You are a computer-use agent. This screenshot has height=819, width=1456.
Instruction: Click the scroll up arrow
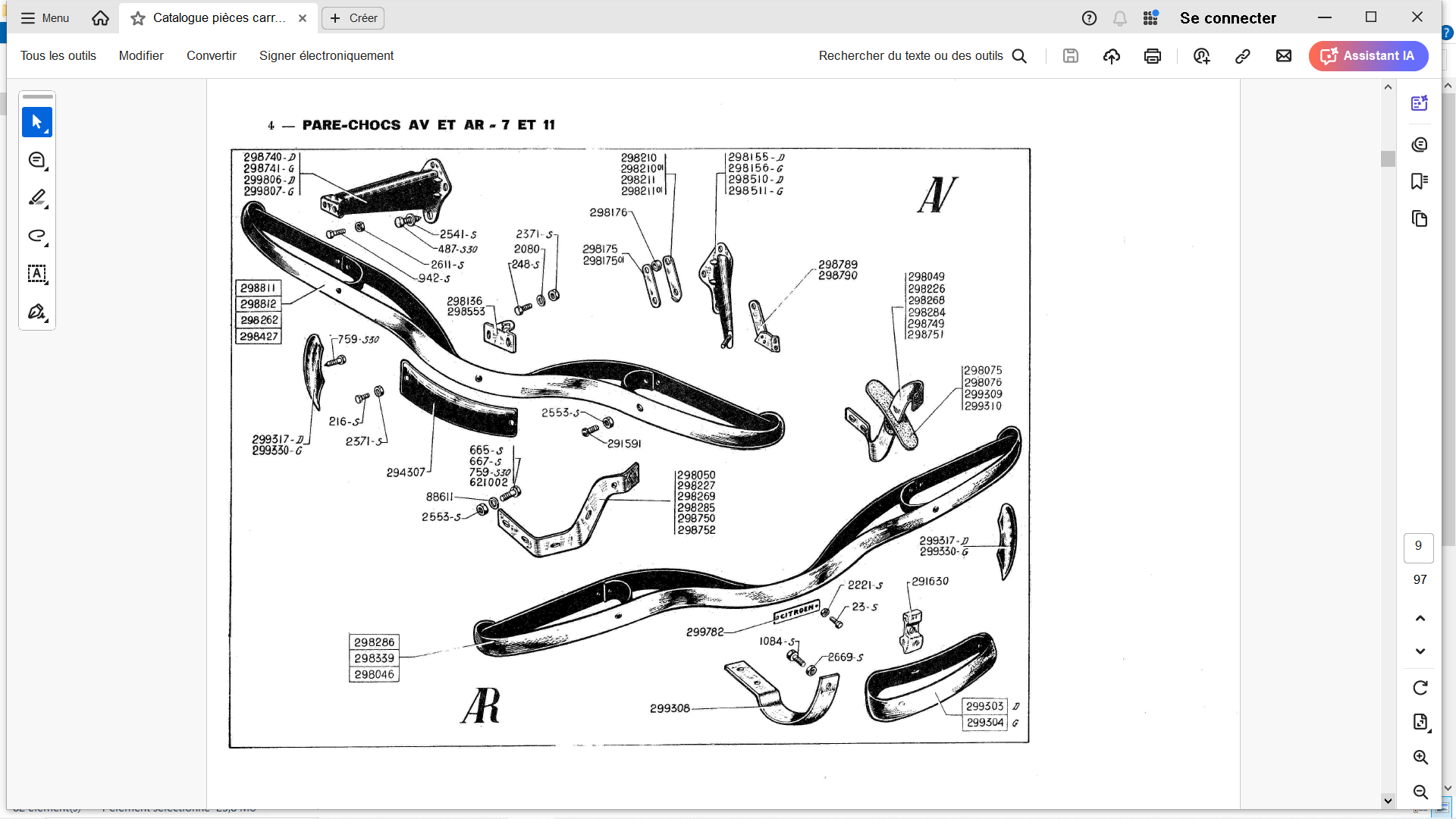point(1388,87)
